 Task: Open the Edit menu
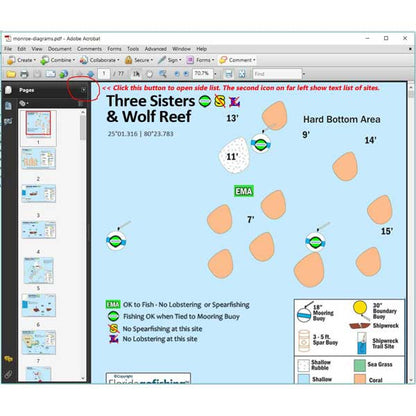pyautogui.click(x=22, y=49)
